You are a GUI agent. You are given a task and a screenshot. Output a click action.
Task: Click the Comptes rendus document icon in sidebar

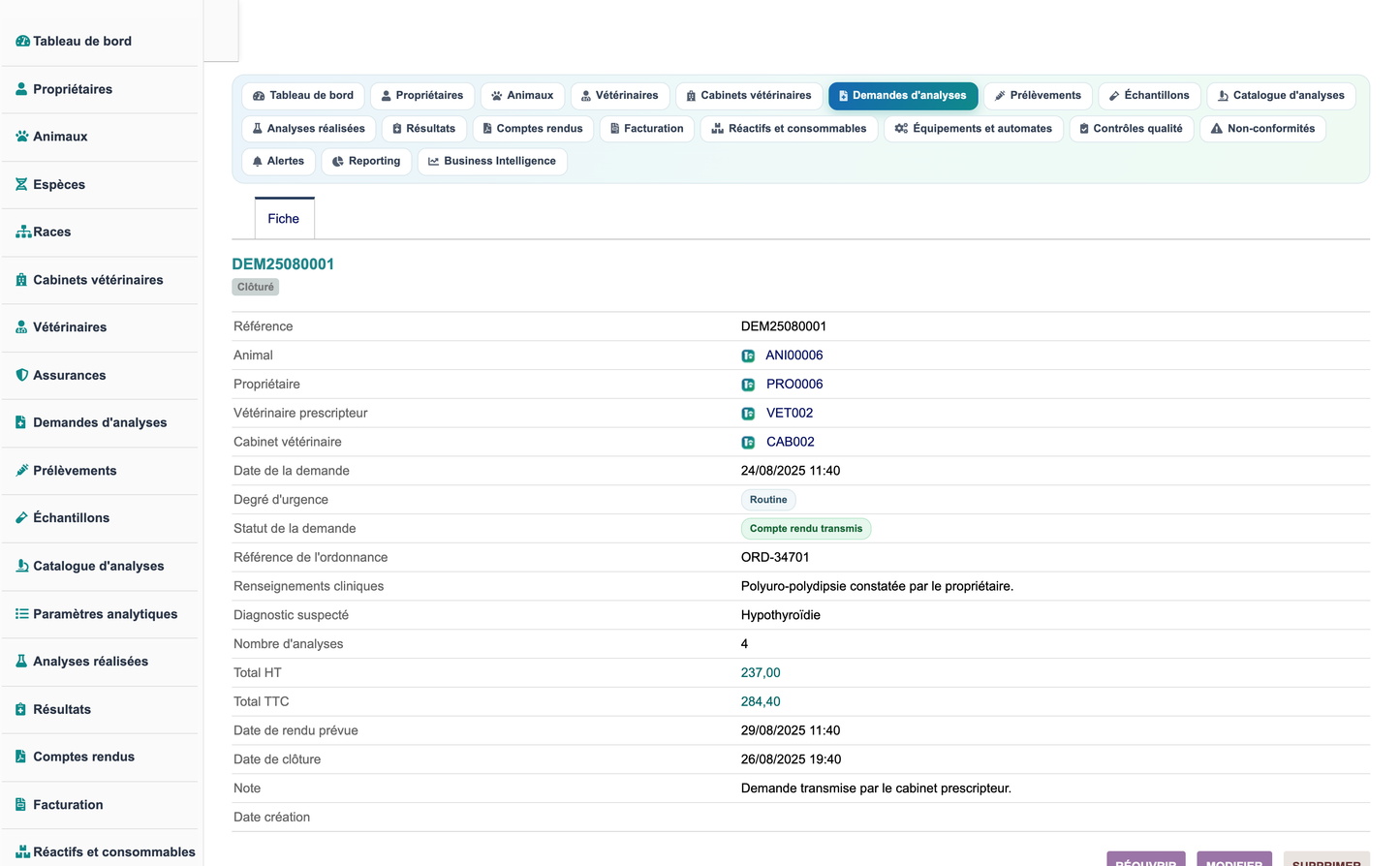point(21,757)
